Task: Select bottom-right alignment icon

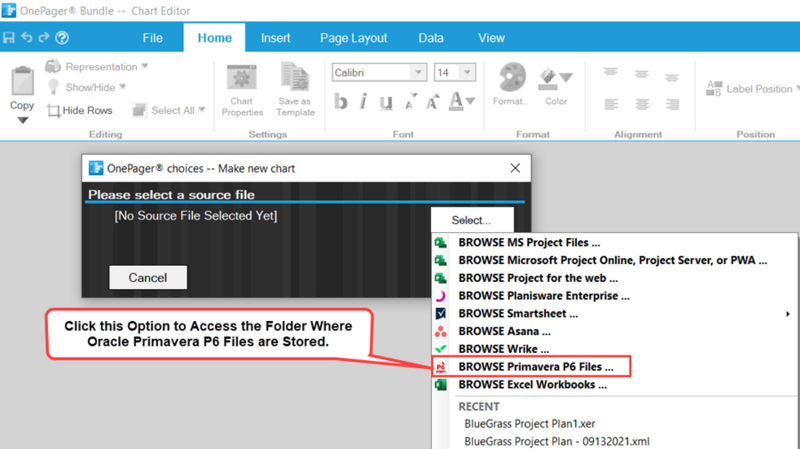Action: [672, 105]
